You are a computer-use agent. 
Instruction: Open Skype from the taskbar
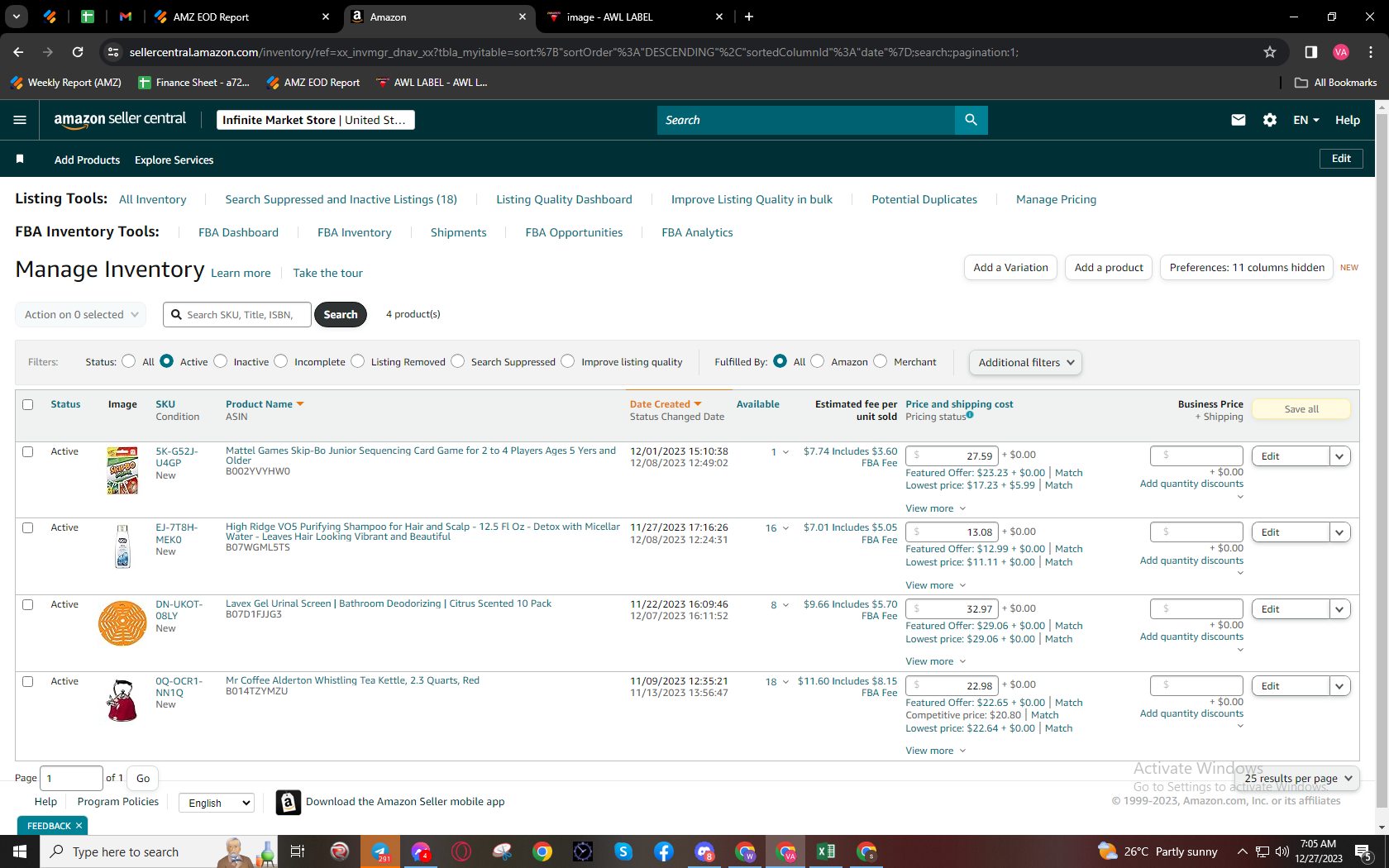[623, 851]
